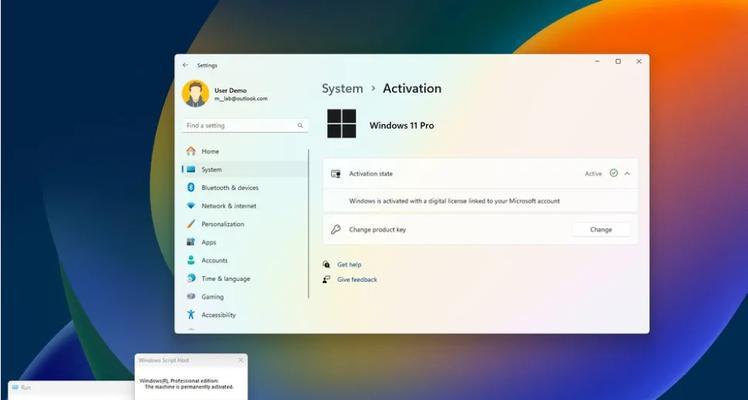The width and height of the screenshot is (748, 400).
Task: Click the Windows 11 Pro edition title
Action: tap(402, 125)
